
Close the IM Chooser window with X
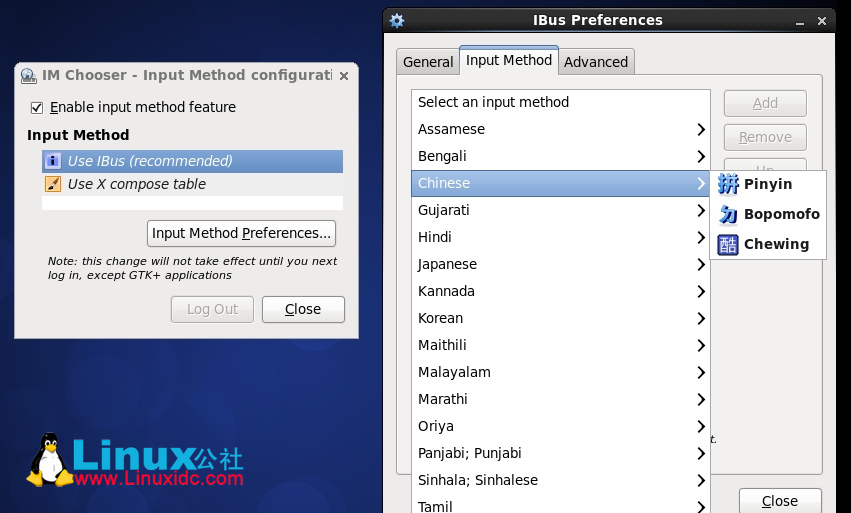344,75
